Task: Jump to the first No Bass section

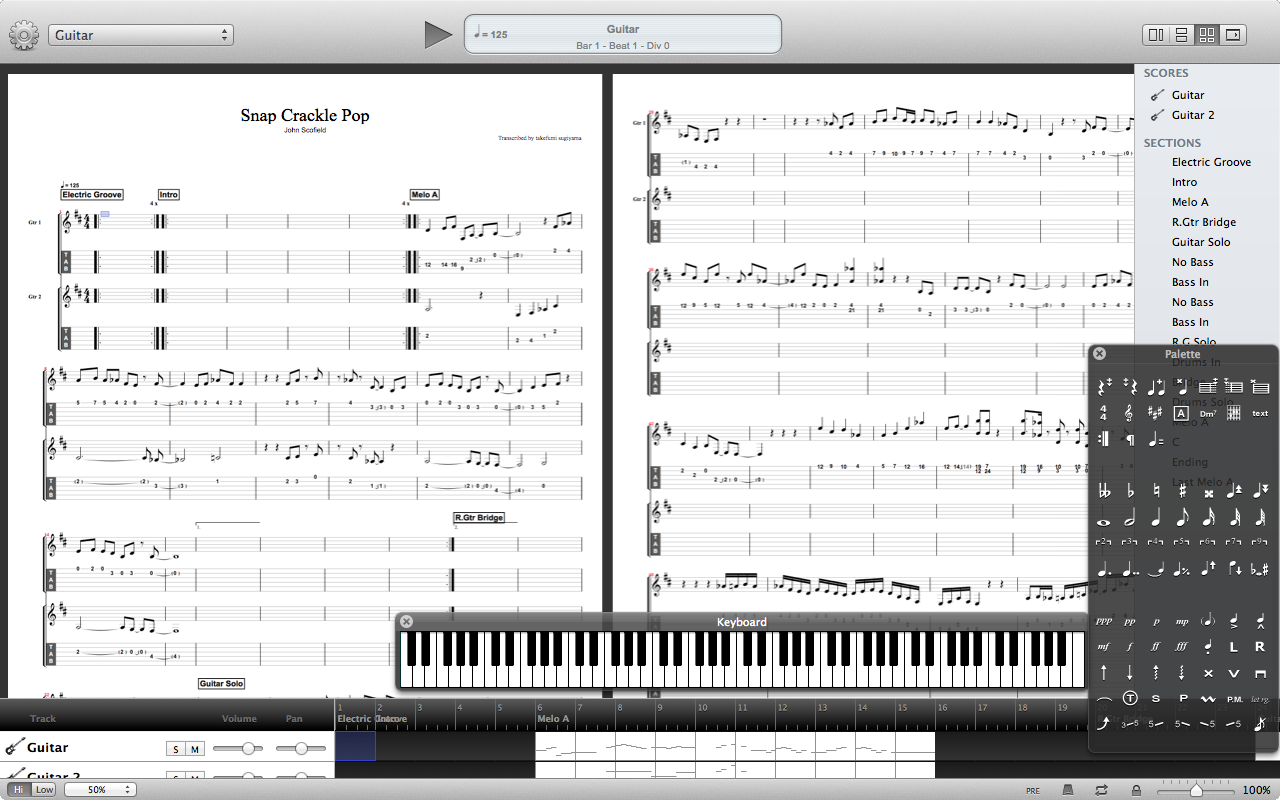Action: pyautogui.click(x=1192, y=262)
